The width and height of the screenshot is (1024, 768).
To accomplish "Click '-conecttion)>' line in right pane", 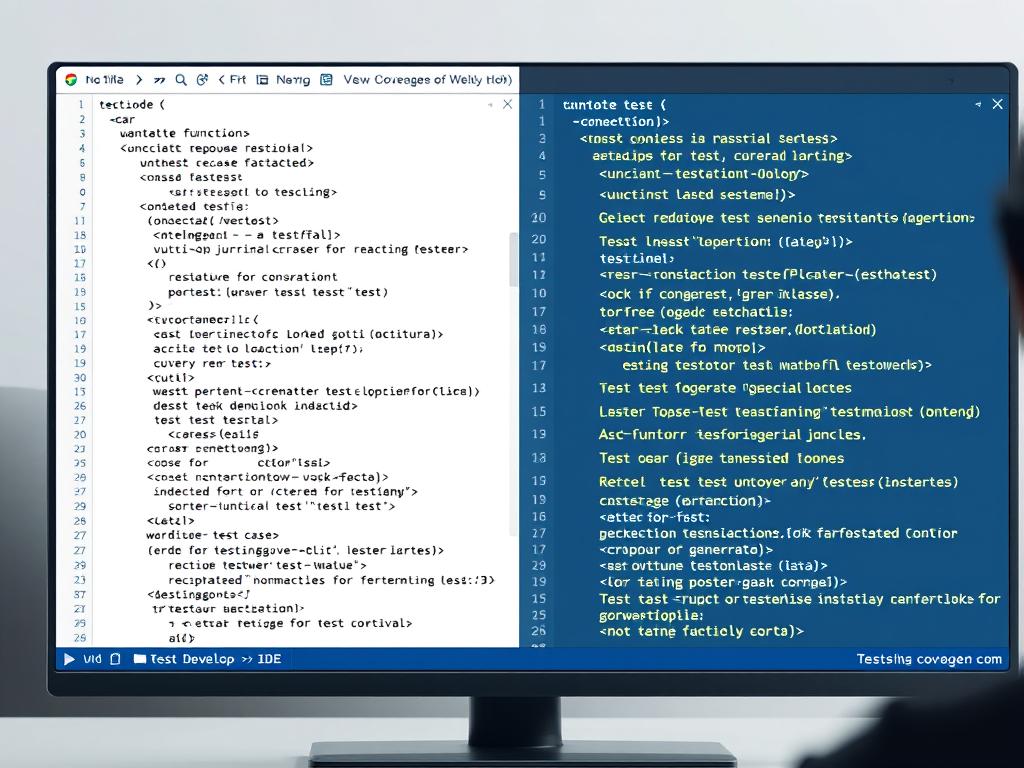I will (x=620, y=121).
